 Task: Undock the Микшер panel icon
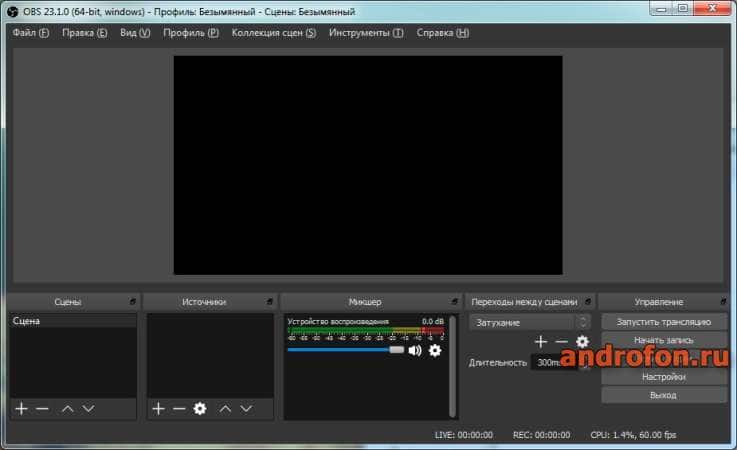tap(454, 301)
